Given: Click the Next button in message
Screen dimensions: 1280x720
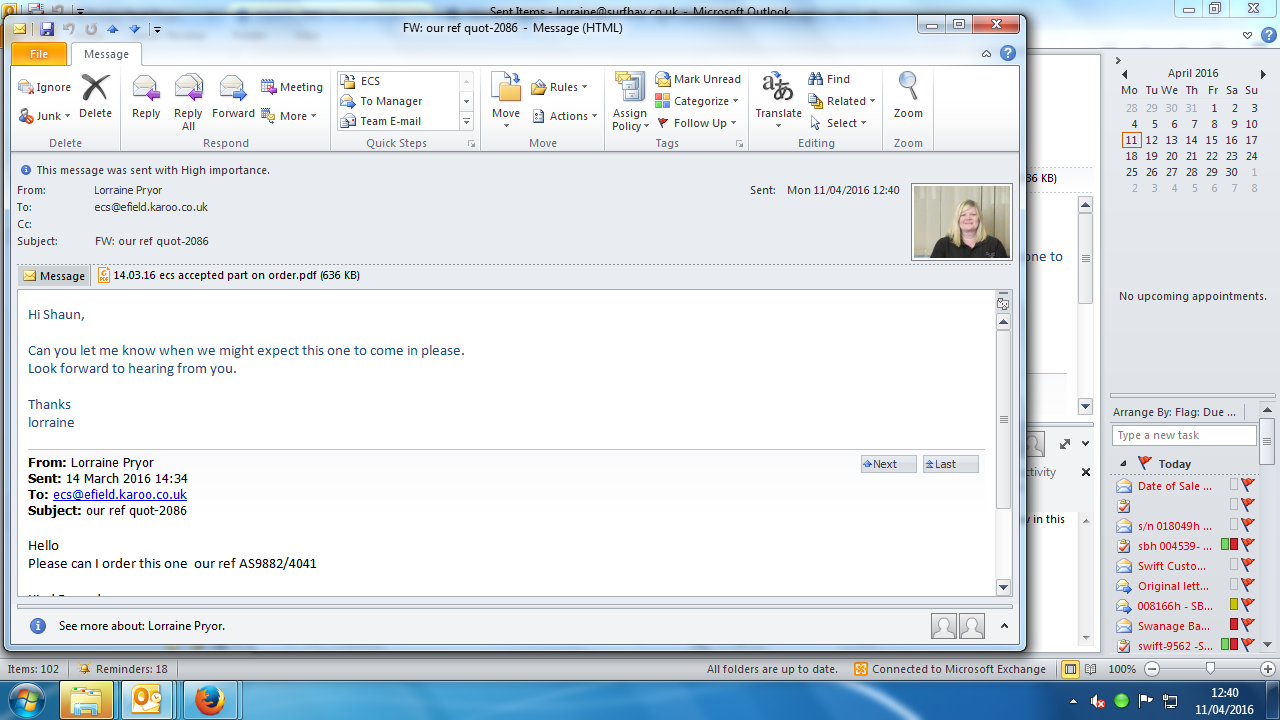Looking at the screenshot, I should (888, 464).
